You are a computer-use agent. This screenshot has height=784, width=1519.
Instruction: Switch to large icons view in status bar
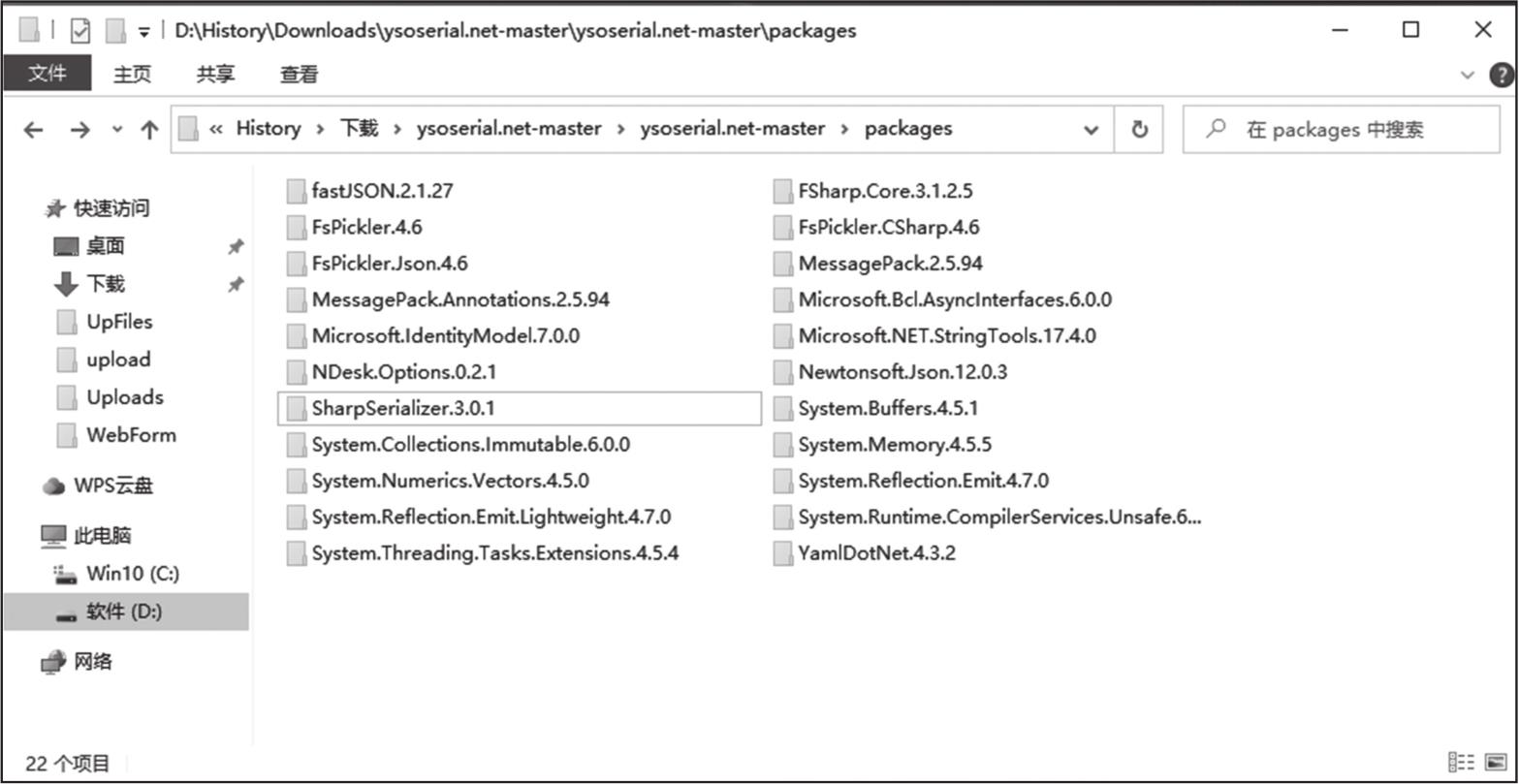(1496, 763)
